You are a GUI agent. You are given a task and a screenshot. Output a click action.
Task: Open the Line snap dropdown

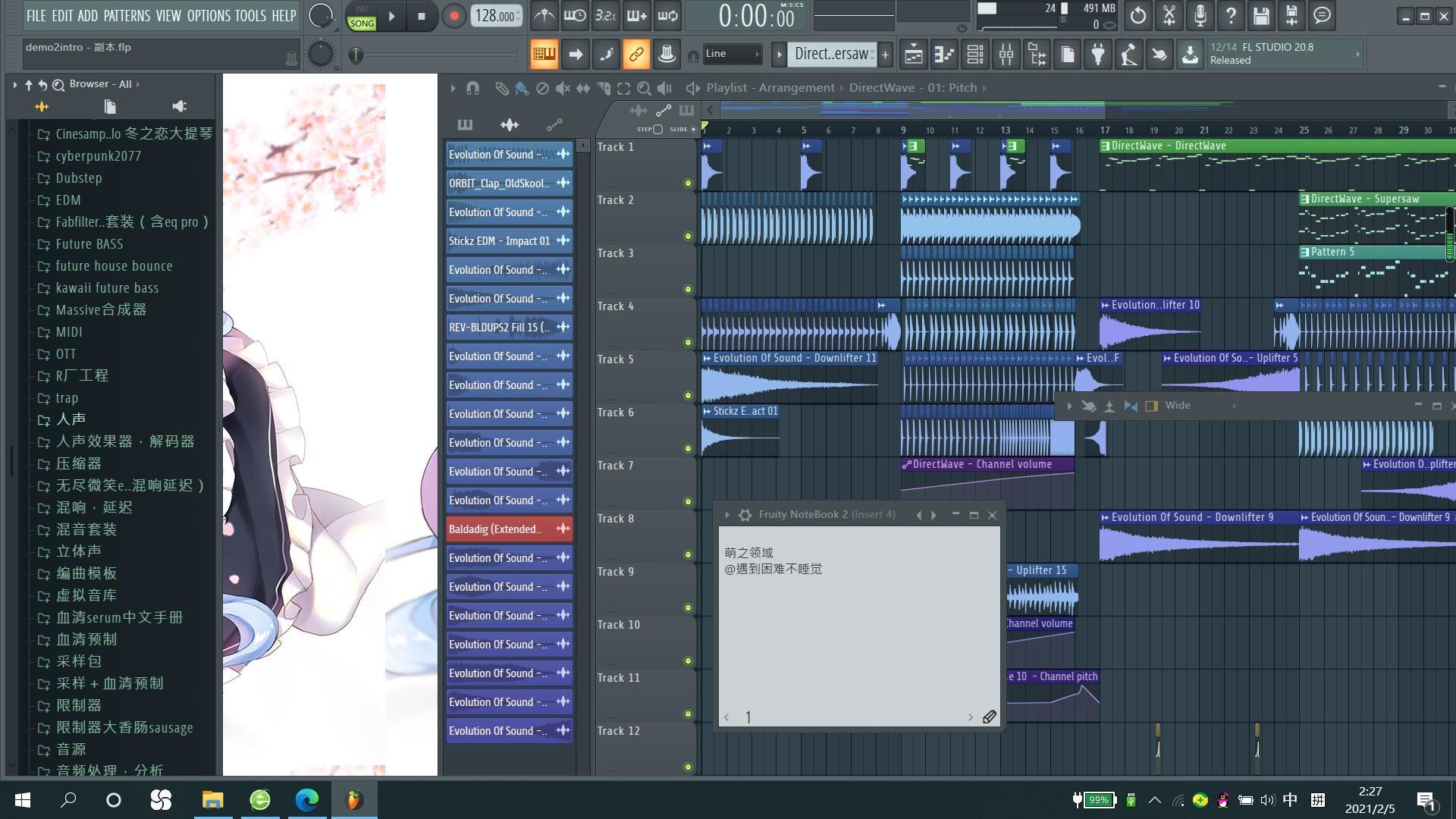point(733,54)
